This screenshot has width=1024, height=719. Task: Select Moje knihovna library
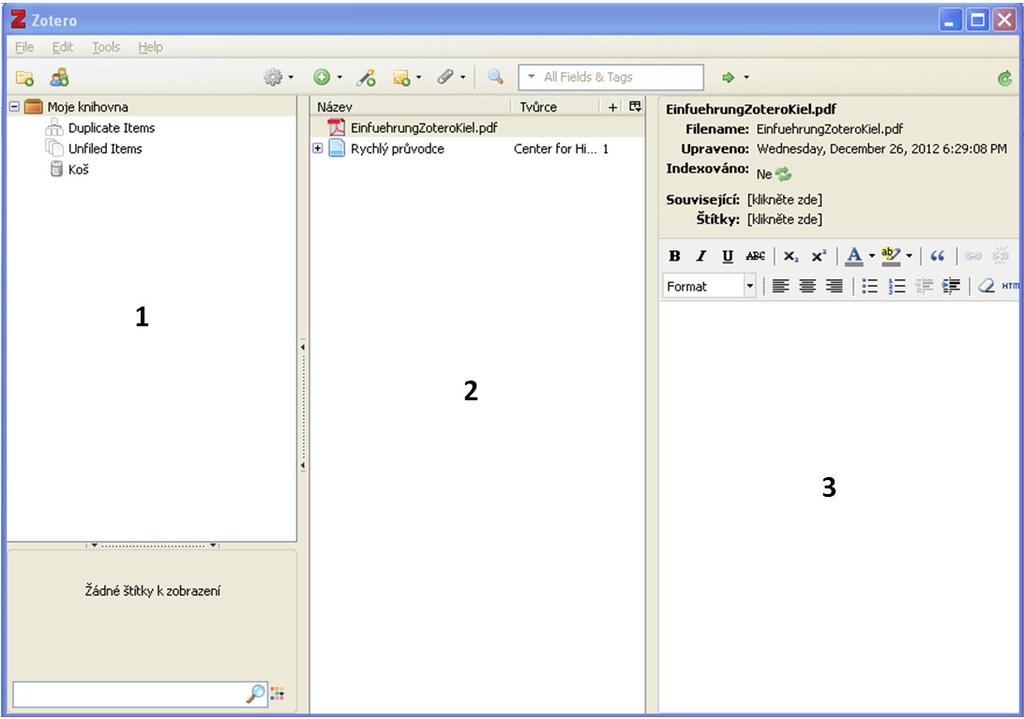(87, 106)
